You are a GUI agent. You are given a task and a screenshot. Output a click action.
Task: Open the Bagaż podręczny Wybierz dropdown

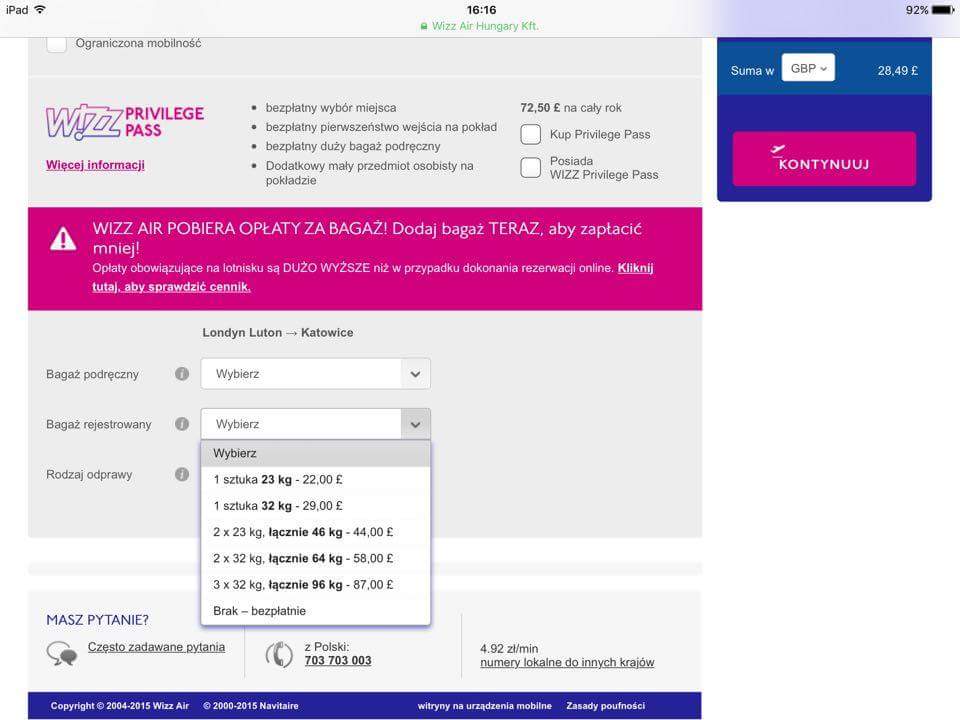pos(315,373)
